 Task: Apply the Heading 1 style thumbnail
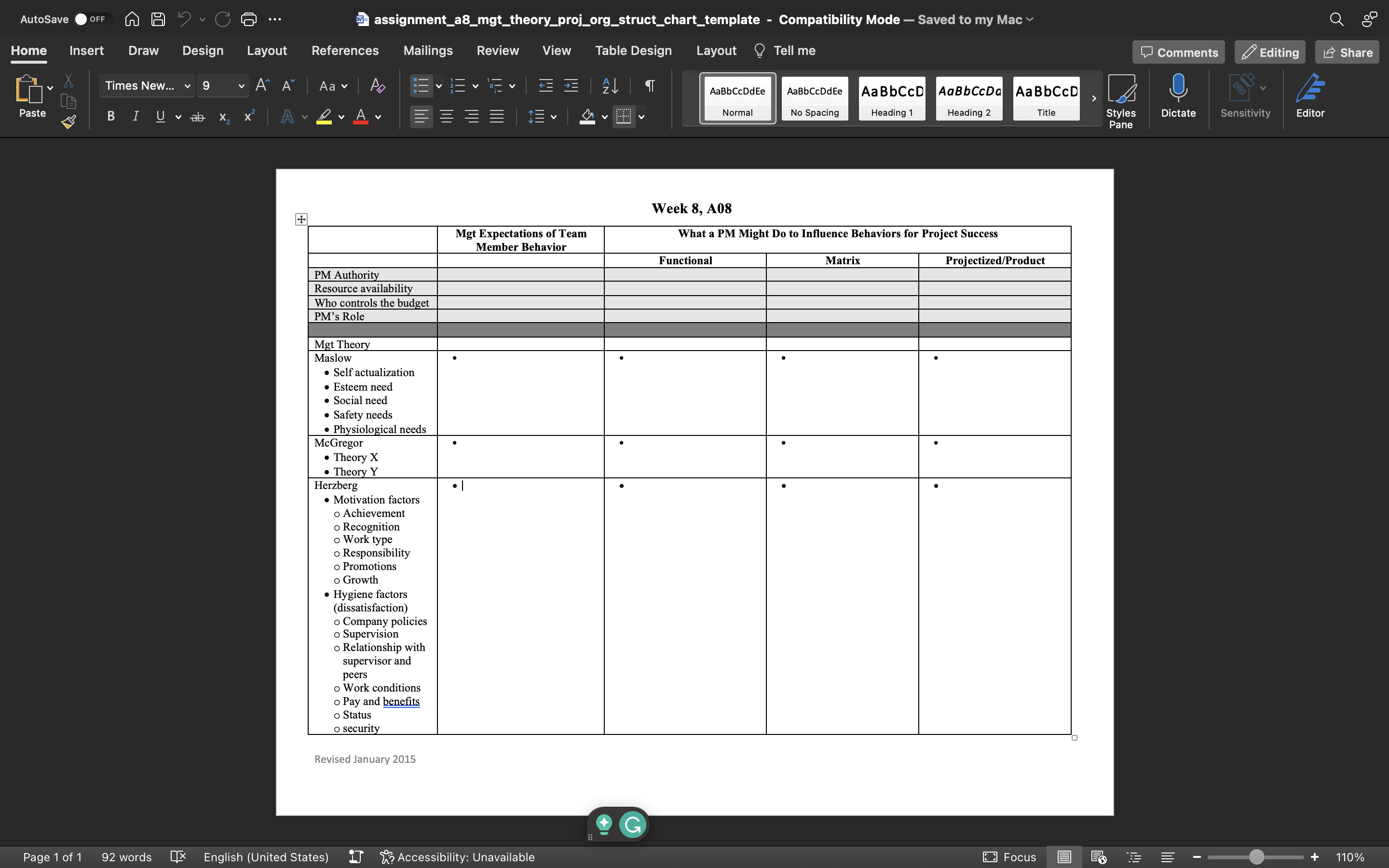(x=891, y=98)
